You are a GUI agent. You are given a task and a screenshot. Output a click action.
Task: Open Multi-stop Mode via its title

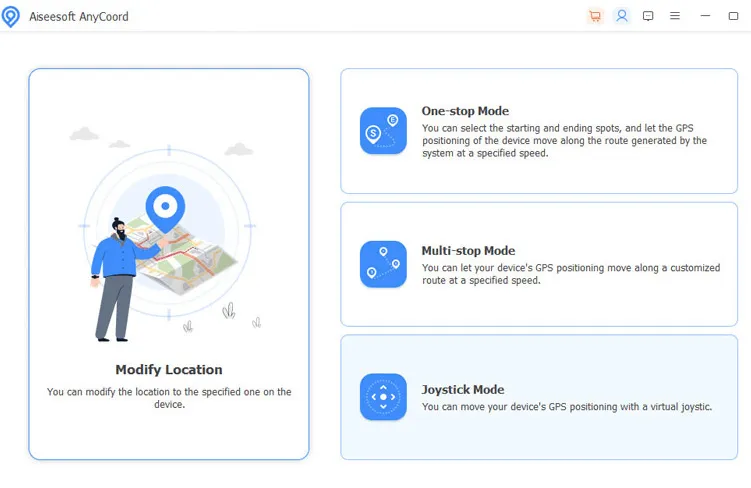(468, 251)
